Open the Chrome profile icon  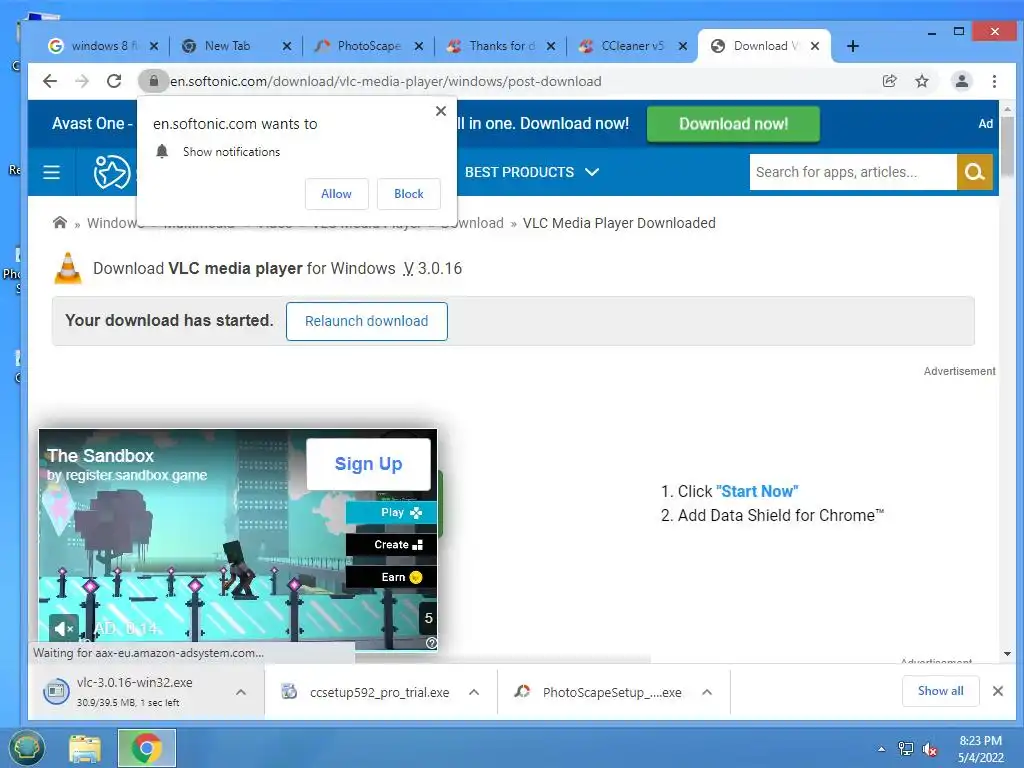tap(961, 81)
